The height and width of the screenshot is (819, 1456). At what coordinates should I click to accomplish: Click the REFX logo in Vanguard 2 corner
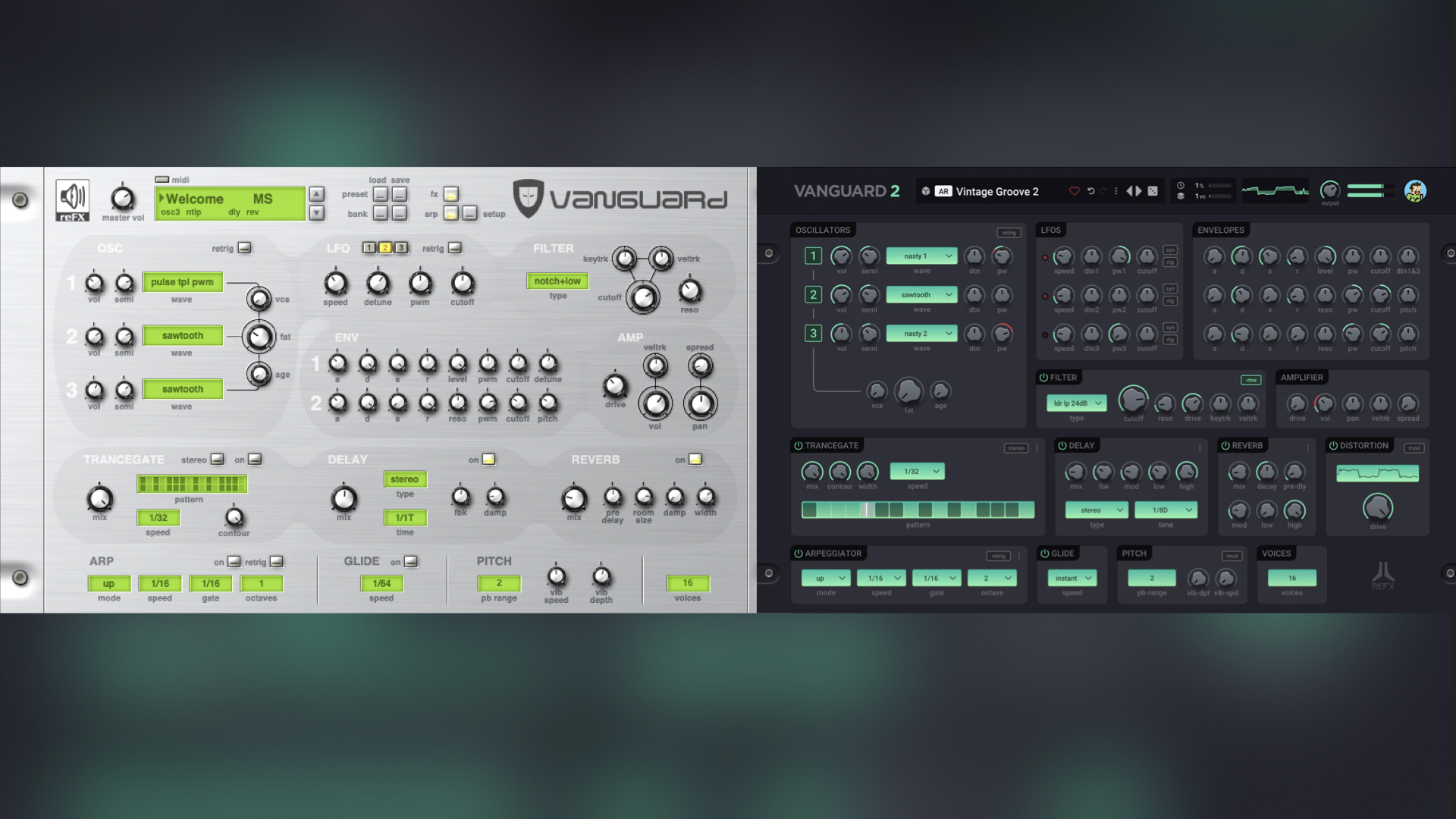1382,576
